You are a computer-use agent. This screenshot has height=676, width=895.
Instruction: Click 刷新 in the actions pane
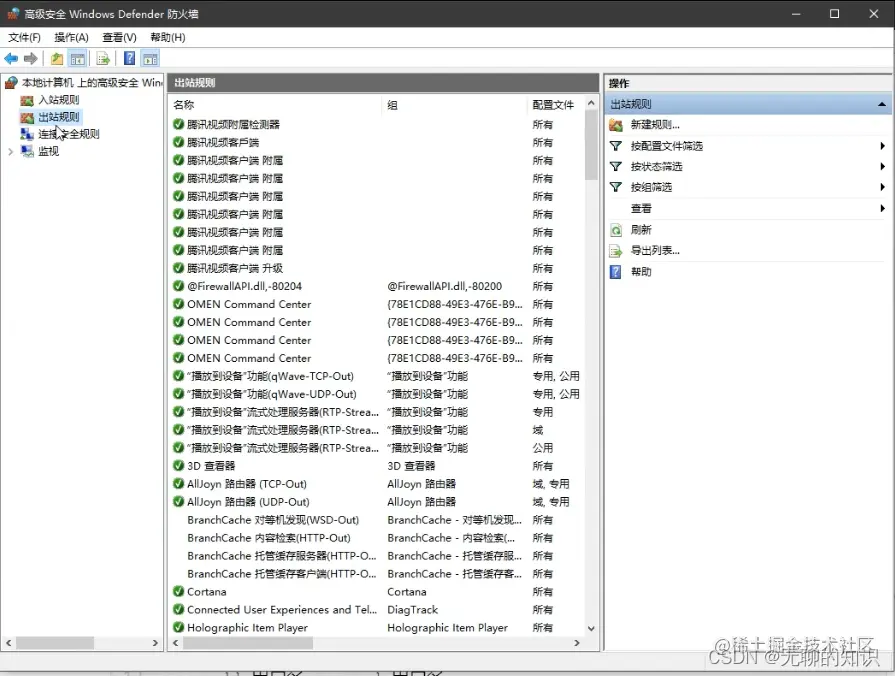pyautogui.click(x=641, y=230)
